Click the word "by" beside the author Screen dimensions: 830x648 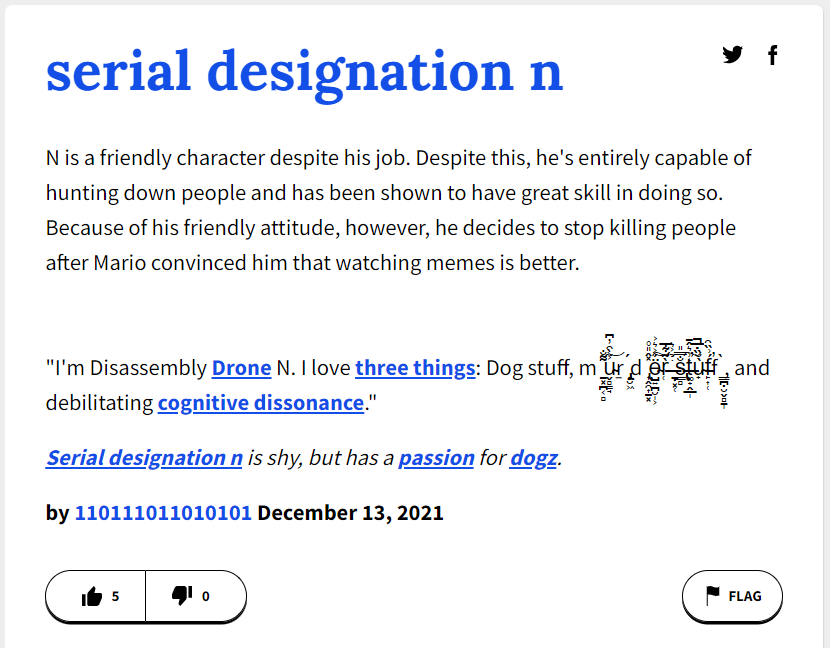point(55,512)
